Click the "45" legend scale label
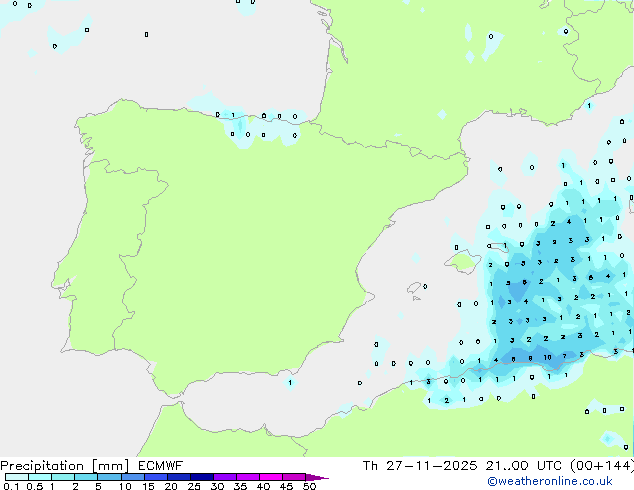 pyautogui.click(x=286, y=486)
